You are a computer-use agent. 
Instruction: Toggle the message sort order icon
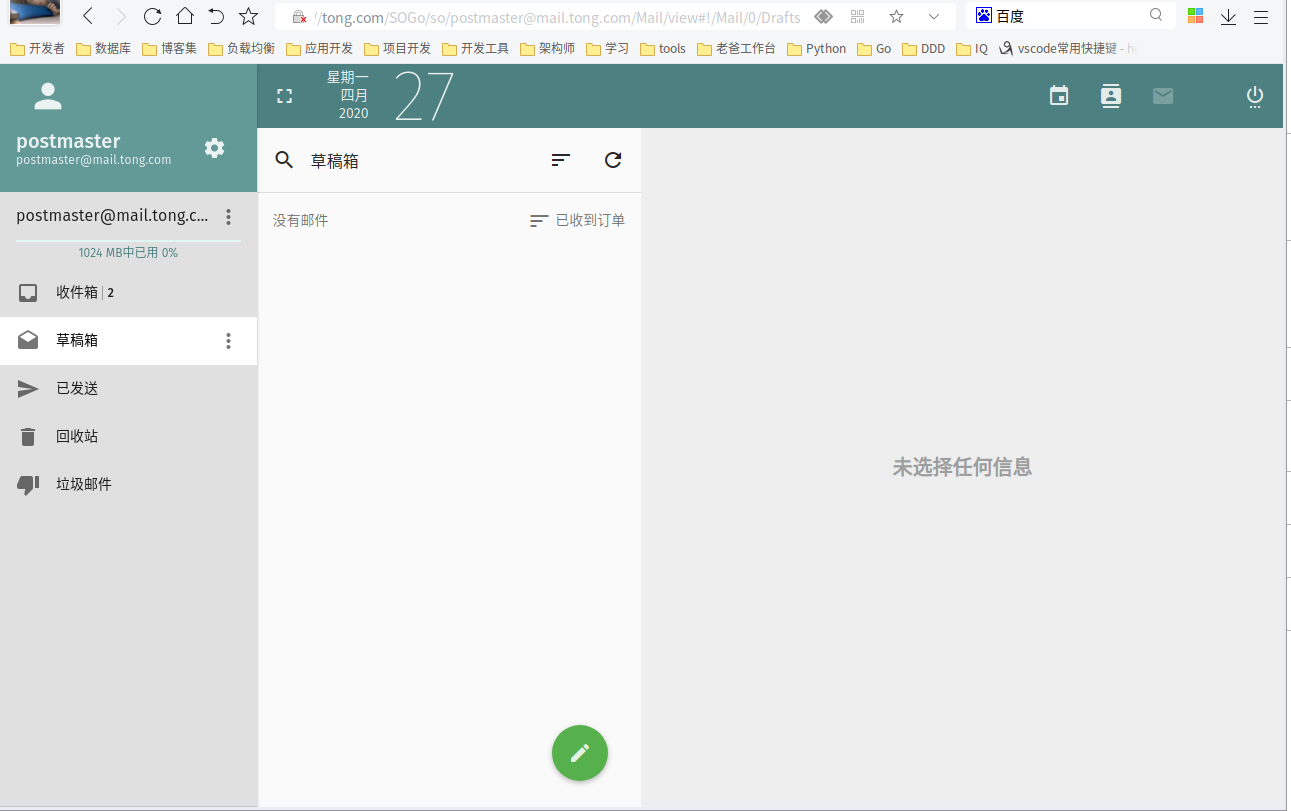(560, 159)
